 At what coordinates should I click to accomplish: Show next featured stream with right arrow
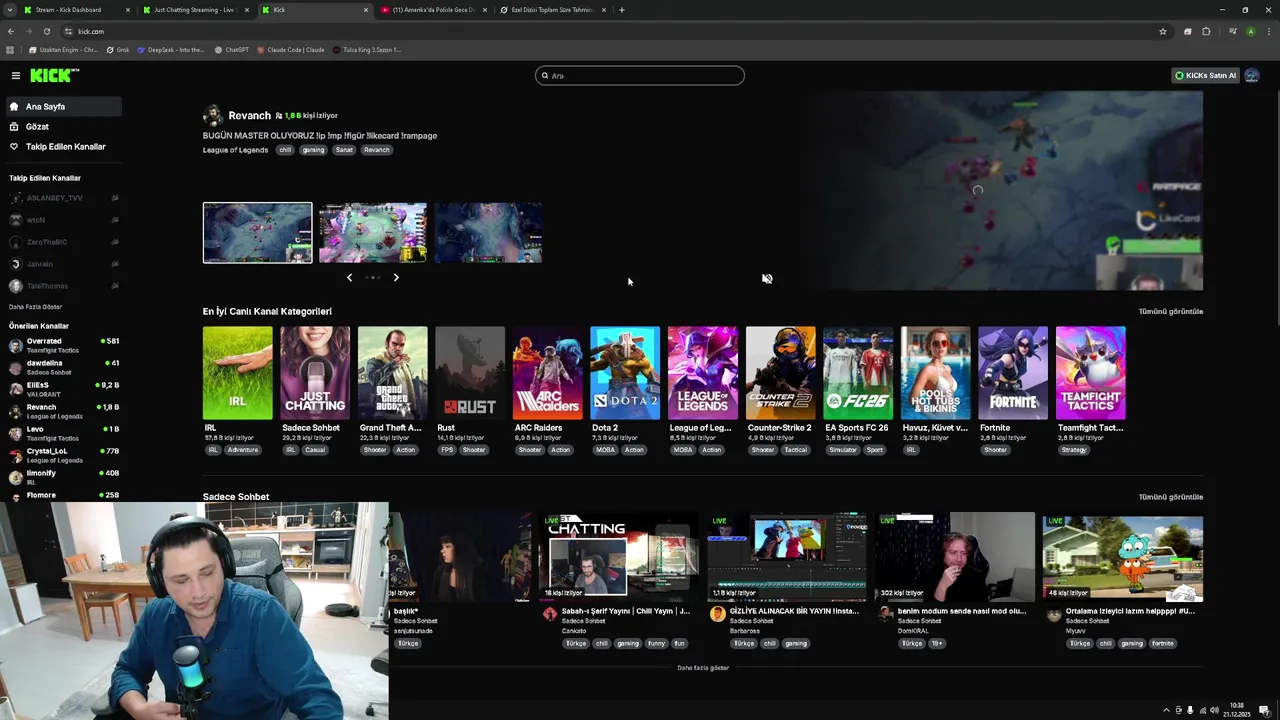pyautogui.click(x=396, y=277)
